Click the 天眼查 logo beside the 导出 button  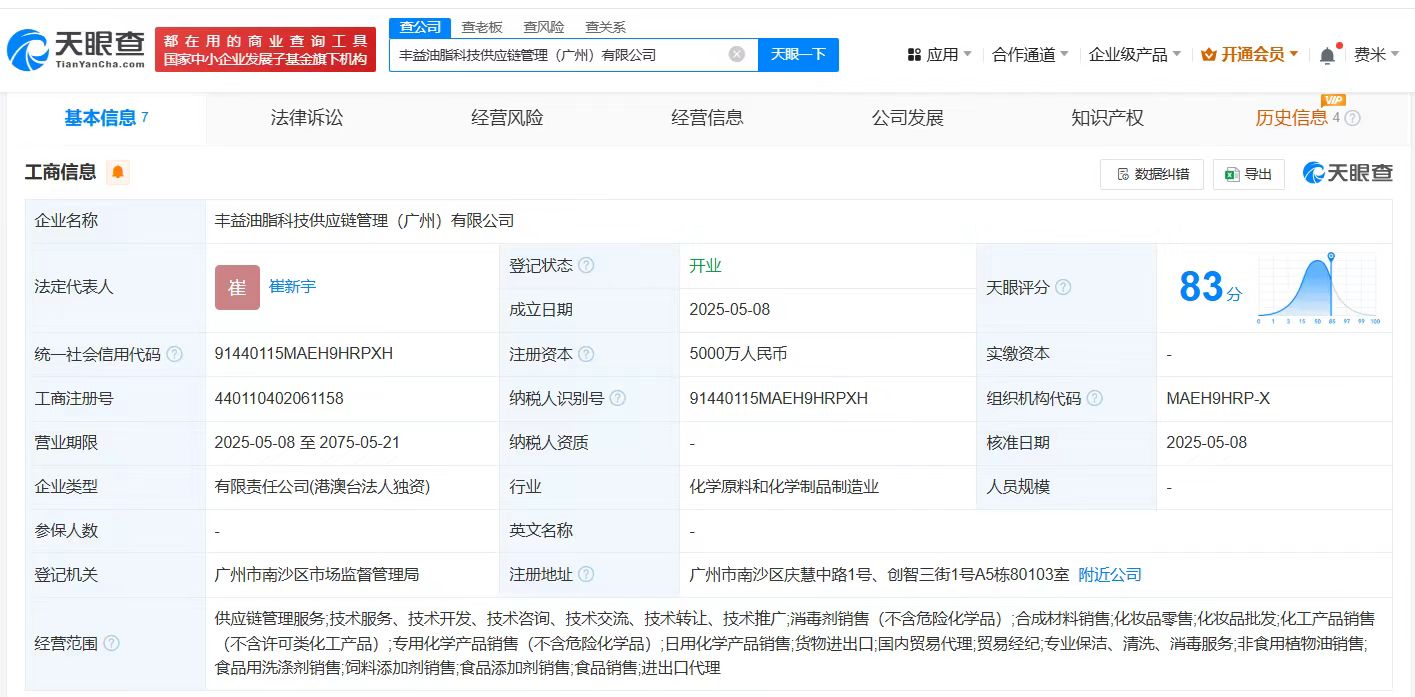tap(1348, 173)
